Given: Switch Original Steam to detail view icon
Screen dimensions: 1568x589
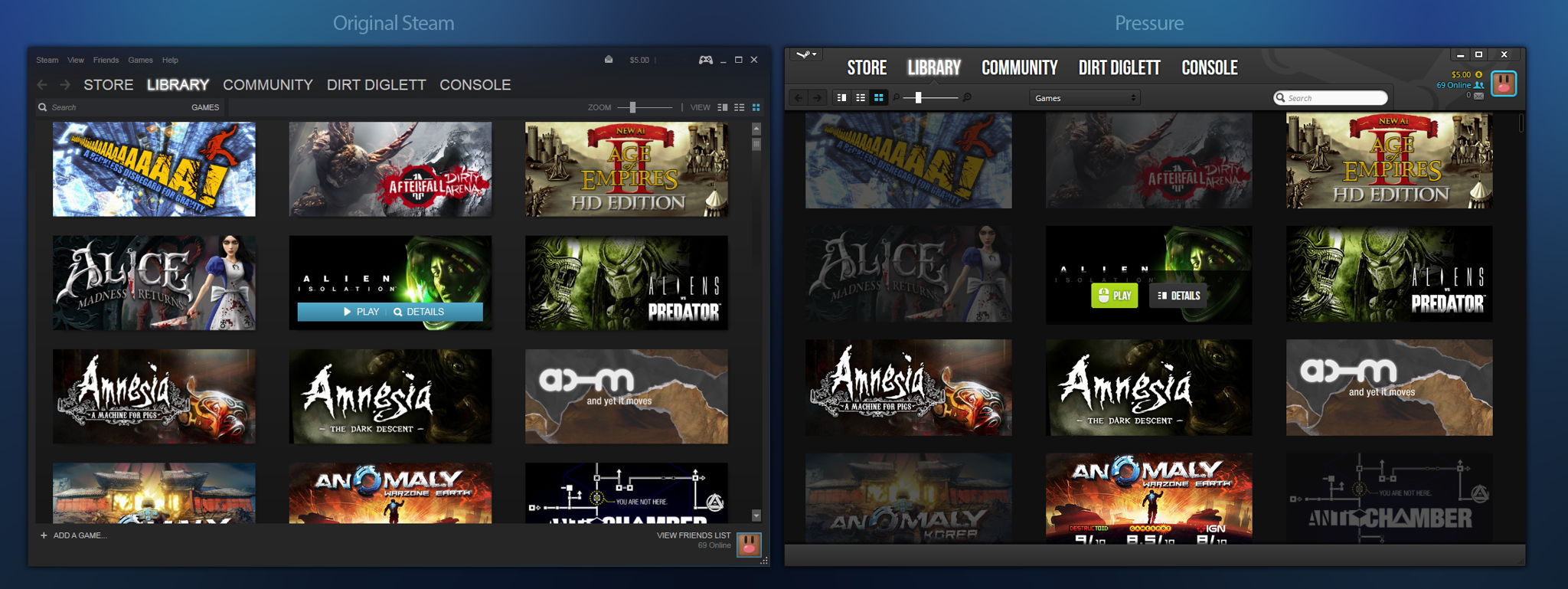Looking at the screenshot, I should click(x=722, y=107).
